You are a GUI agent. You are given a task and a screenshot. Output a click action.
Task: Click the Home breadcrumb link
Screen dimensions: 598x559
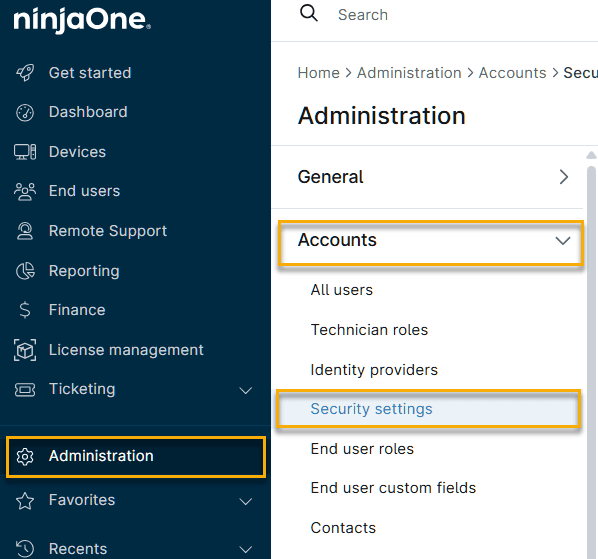(x=318, y=73)
